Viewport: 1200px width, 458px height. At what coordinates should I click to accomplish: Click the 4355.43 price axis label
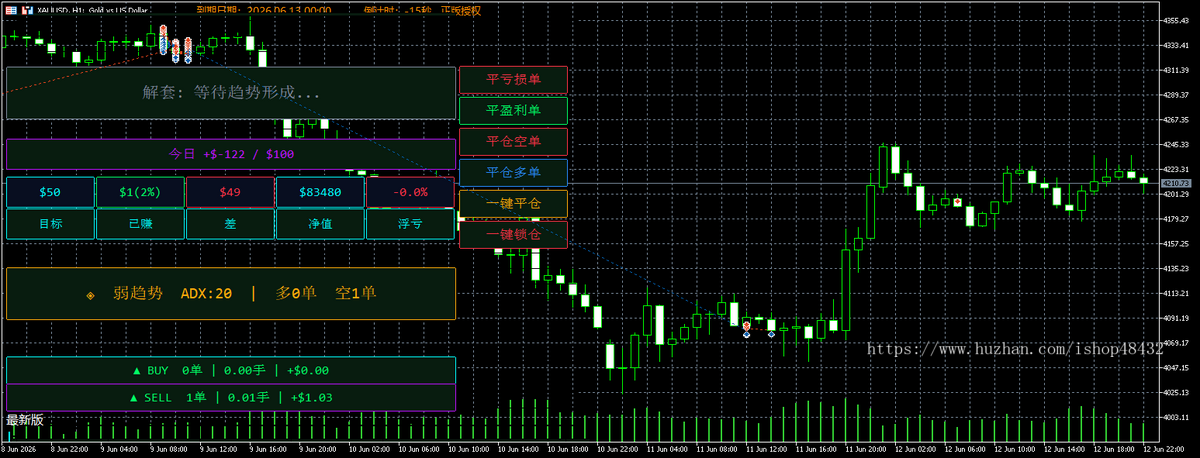[x=1175, y=21]
